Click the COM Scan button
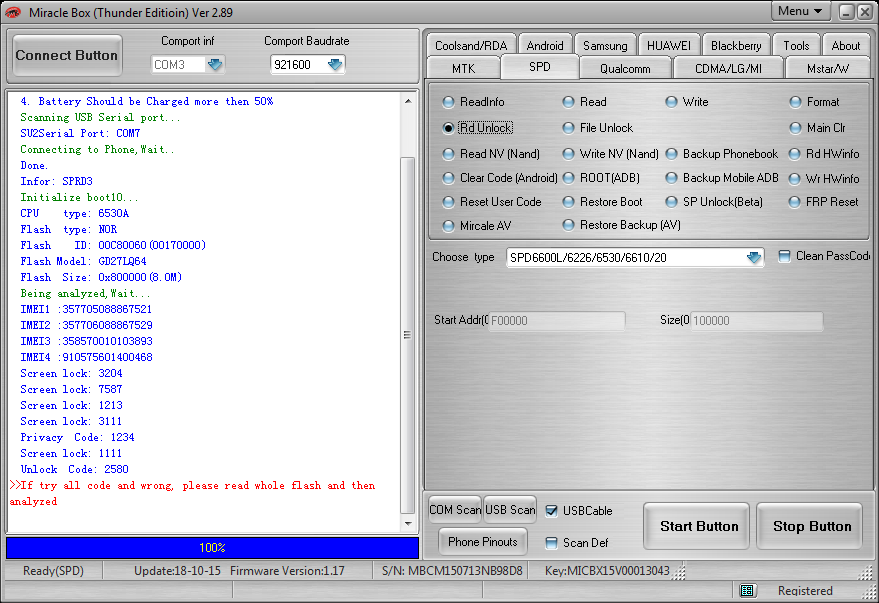Image resolution: width=879 pixels, height=603 pixels. click(455, 510)
